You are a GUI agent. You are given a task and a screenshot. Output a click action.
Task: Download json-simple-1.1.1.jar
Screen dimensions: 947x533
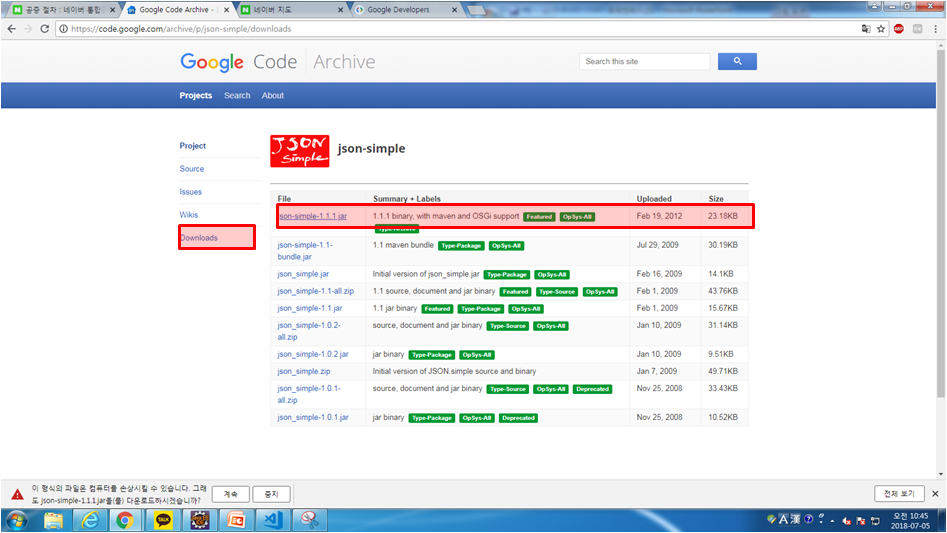click(x=313, y=215)
